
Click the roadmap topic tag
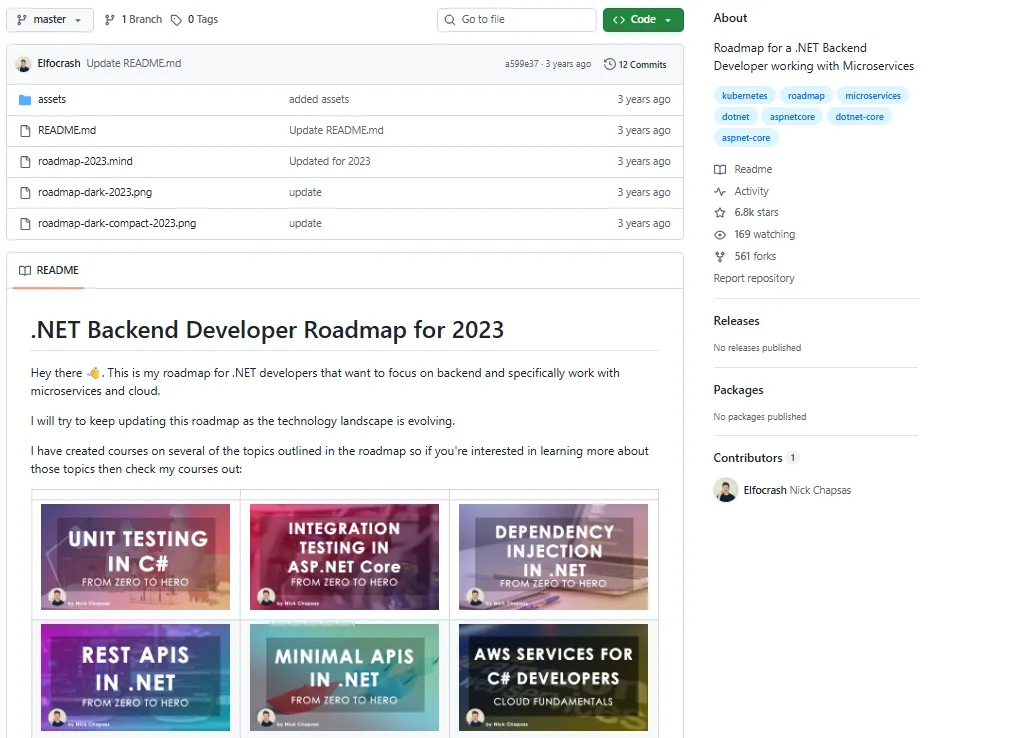[806, 96]
